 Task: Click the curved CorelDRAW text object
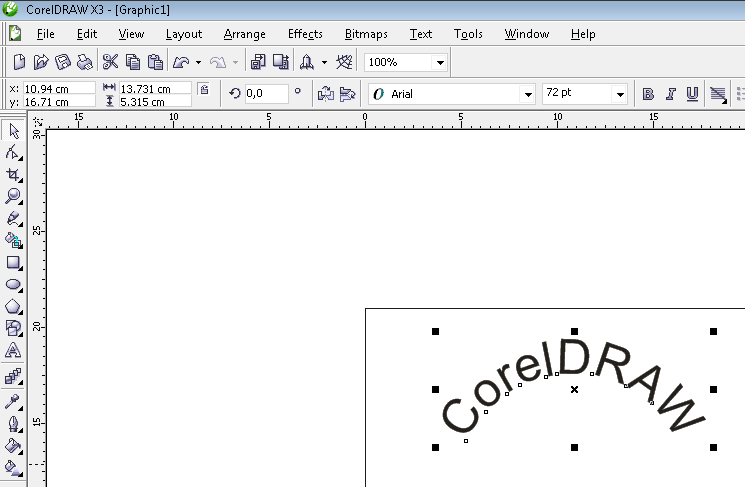[x=573, y=385]
